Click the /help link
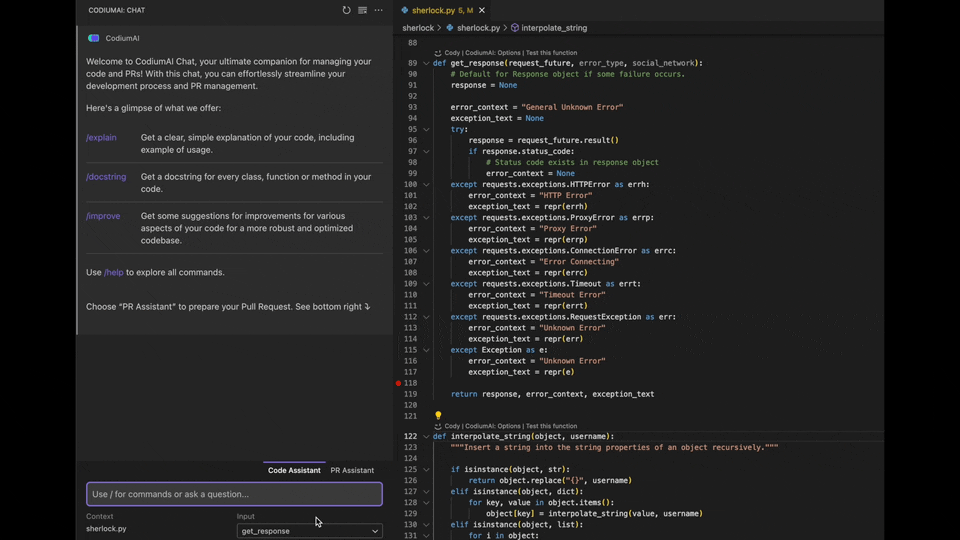Viewport: 960px width, 540px height. tap(113, 272)
